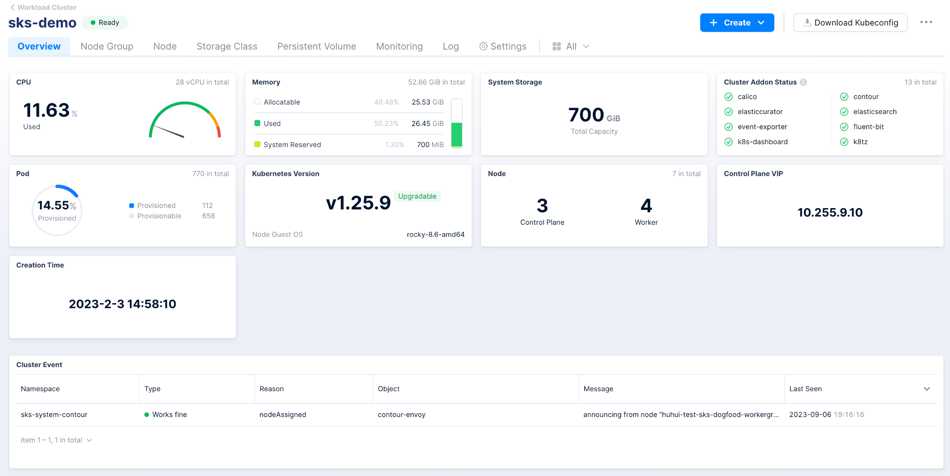Open the Storage Class tab
The image size is (950, 476).
227,46
